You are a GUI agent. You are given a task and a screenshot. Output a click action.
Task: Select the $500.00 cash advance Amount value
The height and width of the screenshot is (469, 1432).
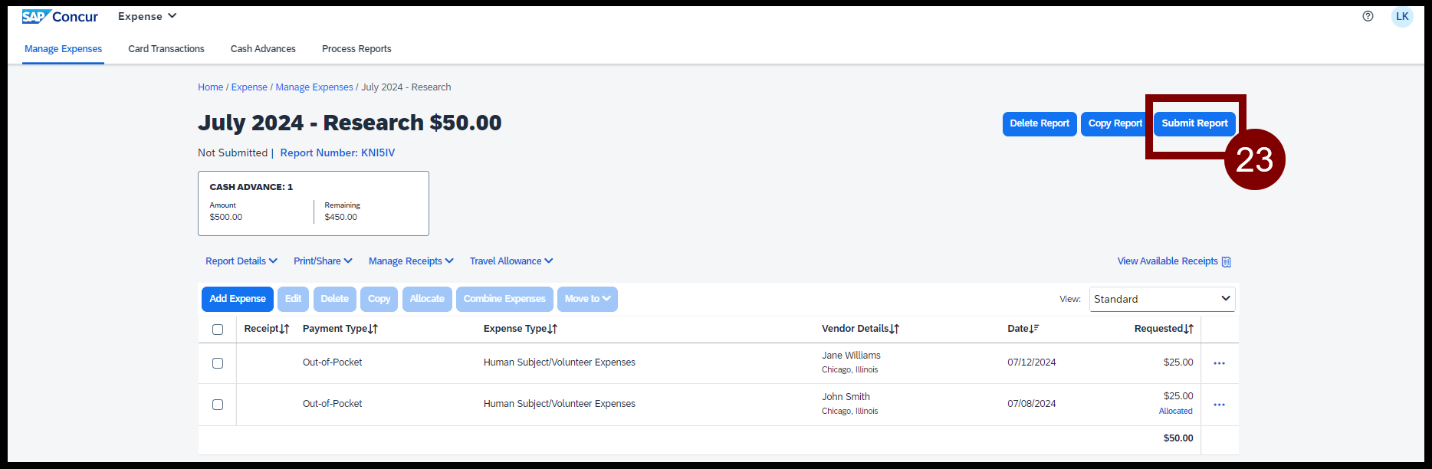pyautogui.click(x=226, y=217)
